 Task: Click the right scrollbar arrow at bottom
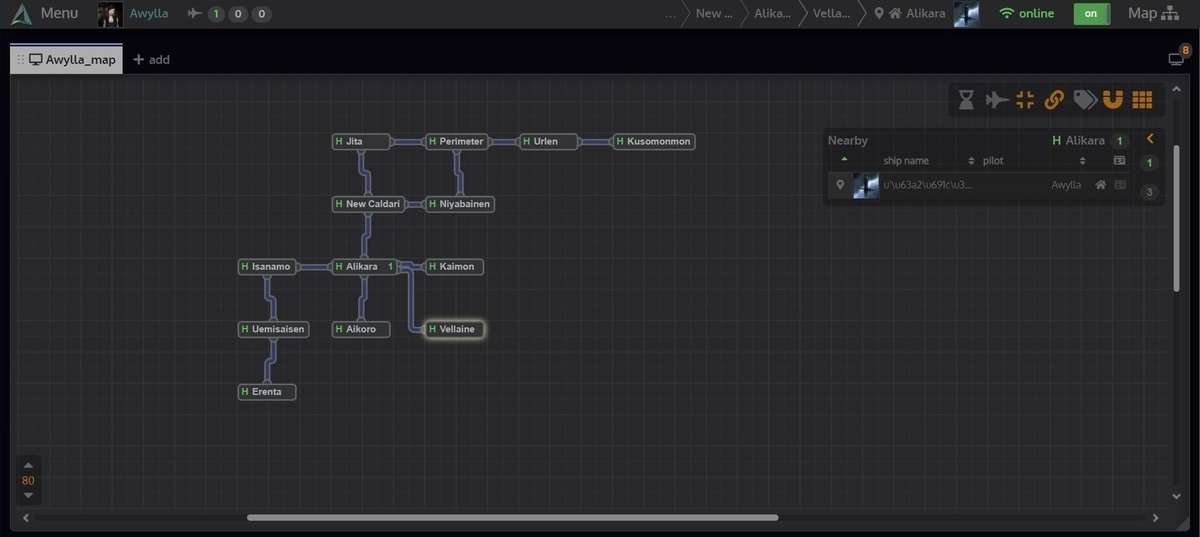click(1156, 517)
